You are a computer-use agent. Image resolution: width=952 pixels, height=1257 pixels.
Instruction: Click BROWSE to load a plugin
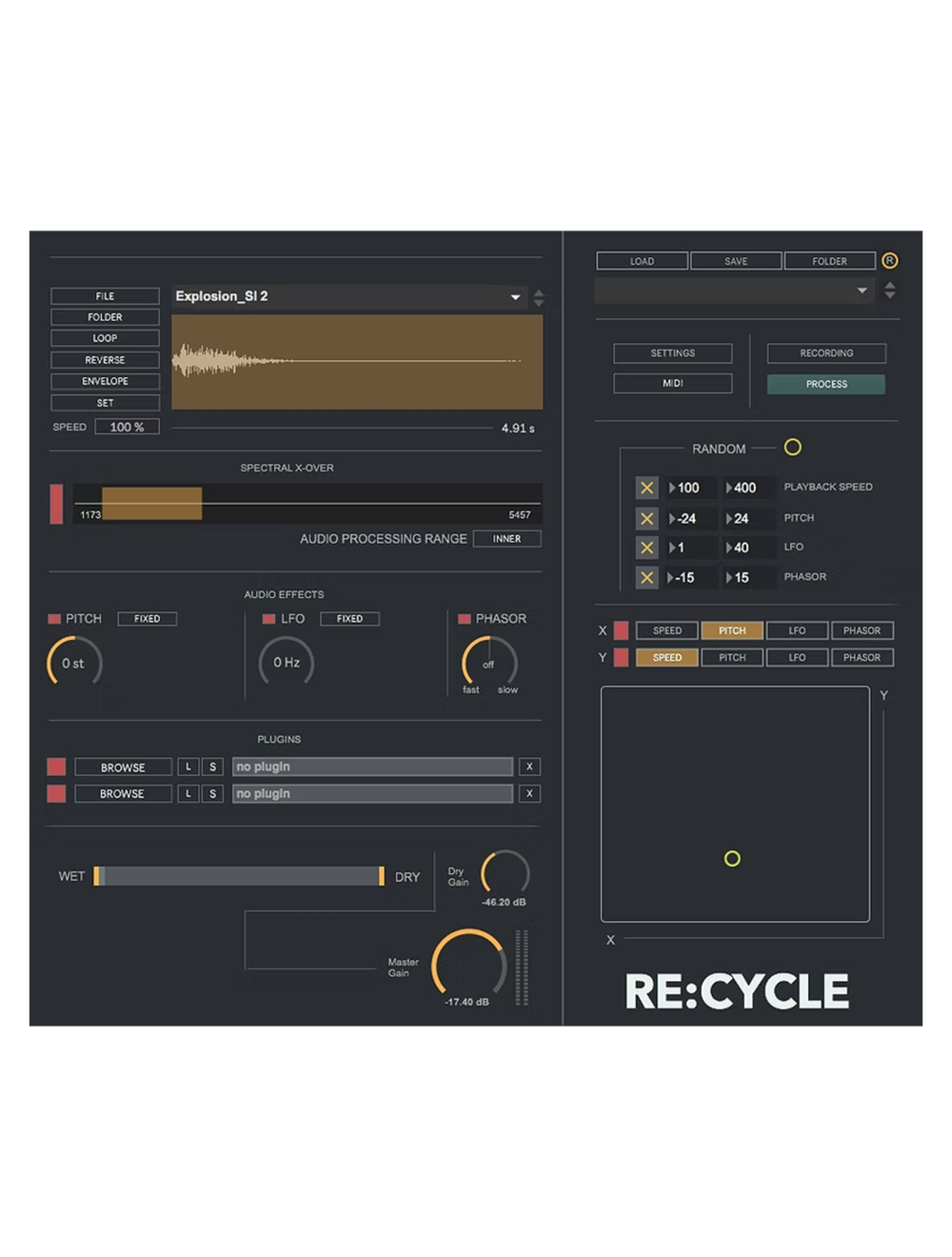click(123, 767)
